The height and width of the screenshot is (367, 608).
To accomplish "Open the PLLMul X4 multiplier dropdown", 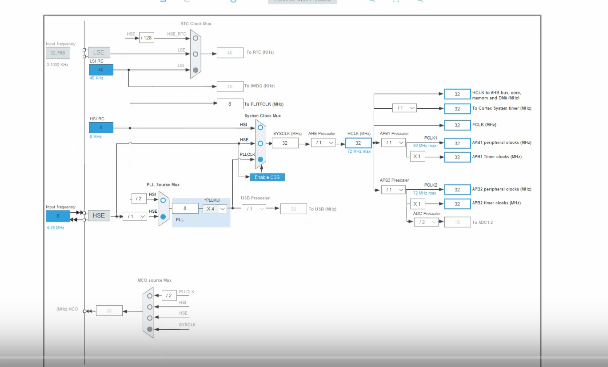I will (215, 209).
